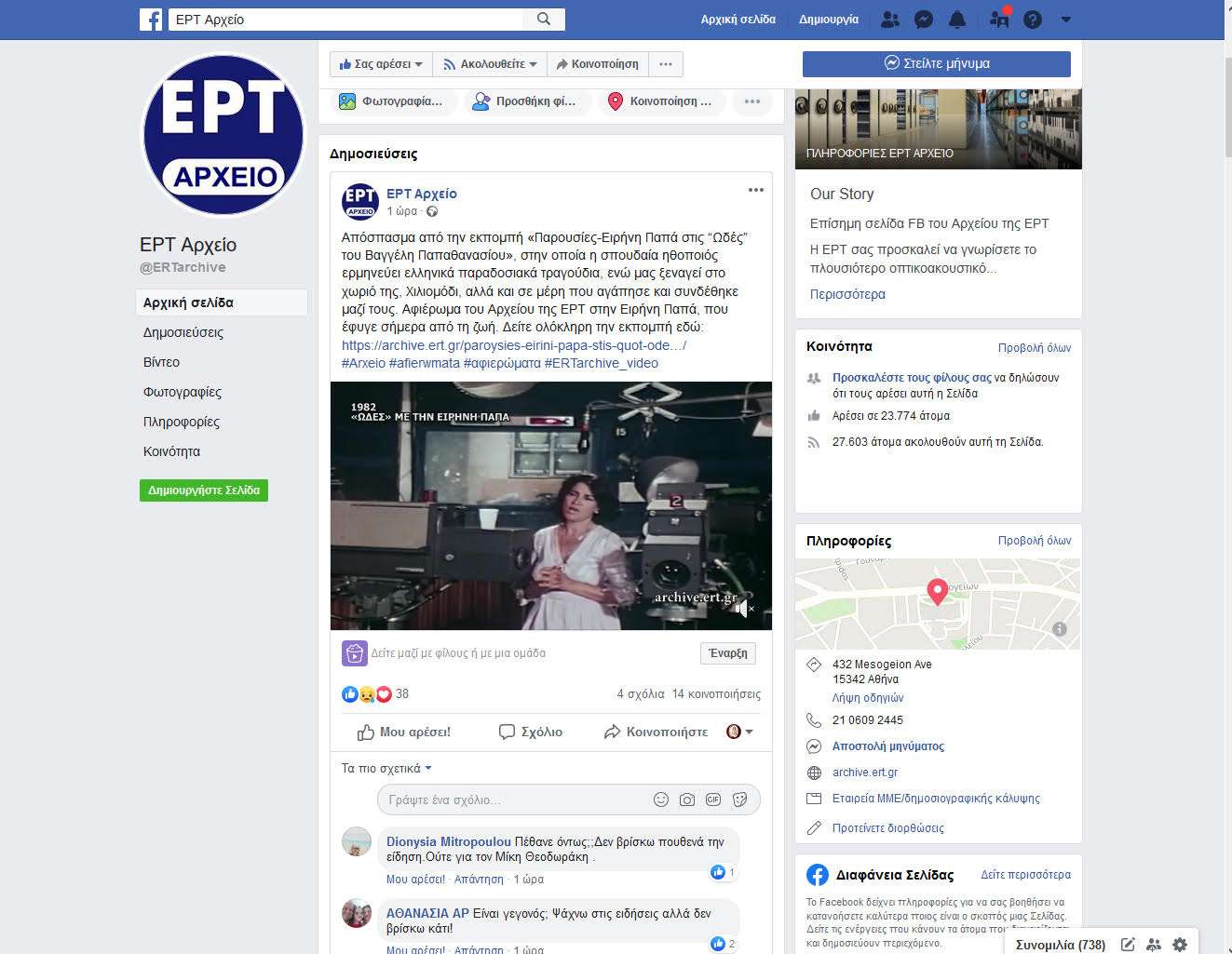Open Τα πιο σχετικά comment sorting dropdown

[x=386, y=769]
